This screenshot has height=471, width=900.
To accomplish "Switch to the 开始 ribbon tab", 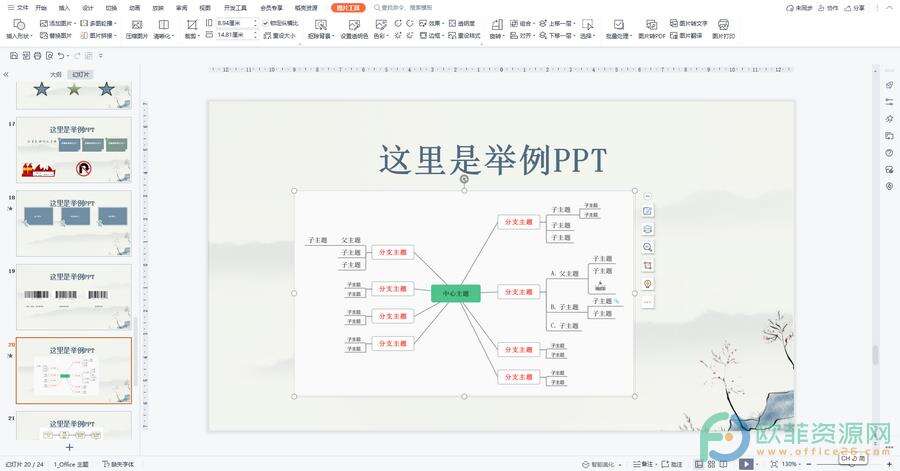I will [41, 8].
